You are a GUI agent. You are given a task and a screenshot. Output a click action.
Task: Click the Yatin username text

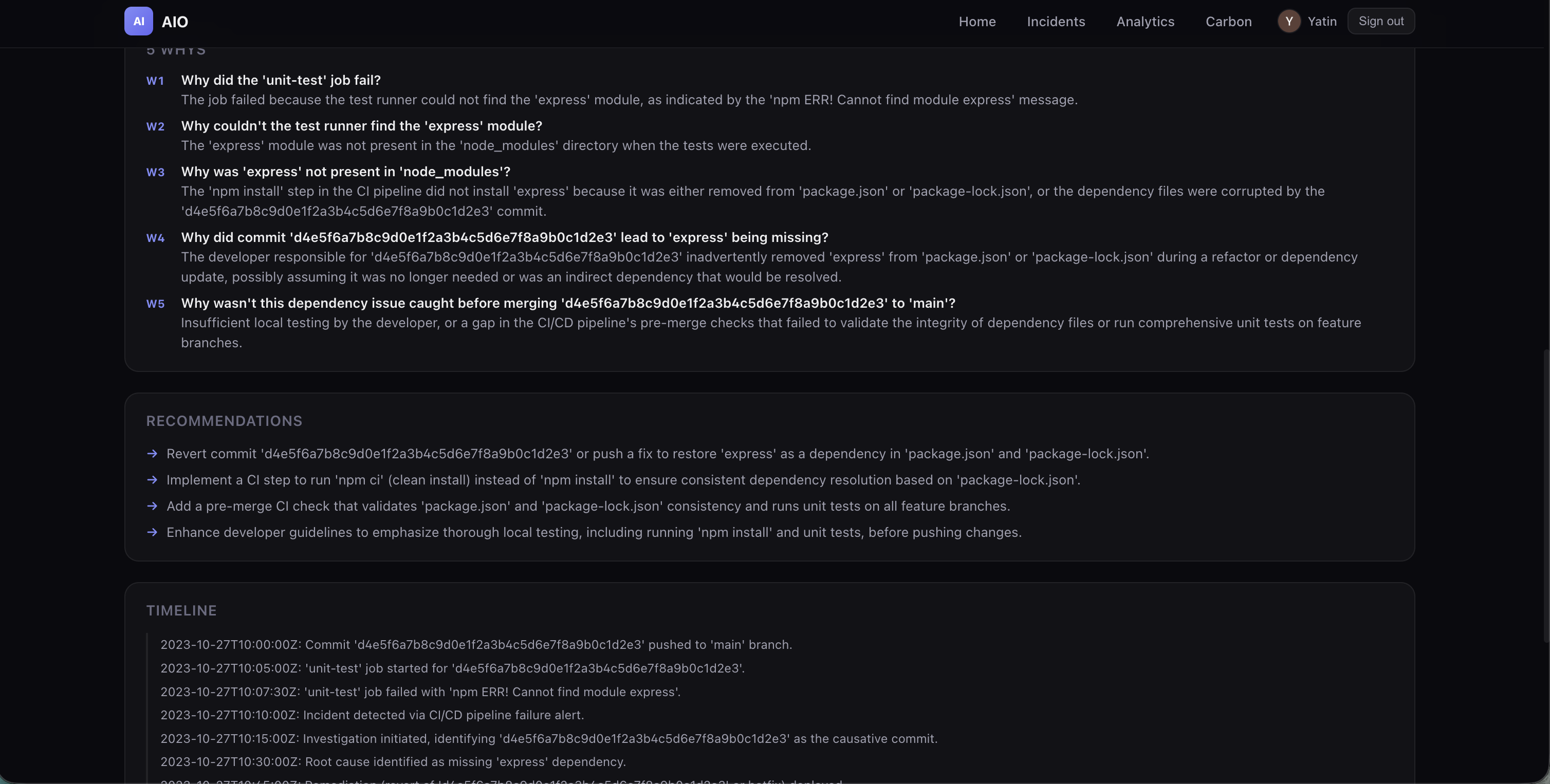[x=1321, y=22]
